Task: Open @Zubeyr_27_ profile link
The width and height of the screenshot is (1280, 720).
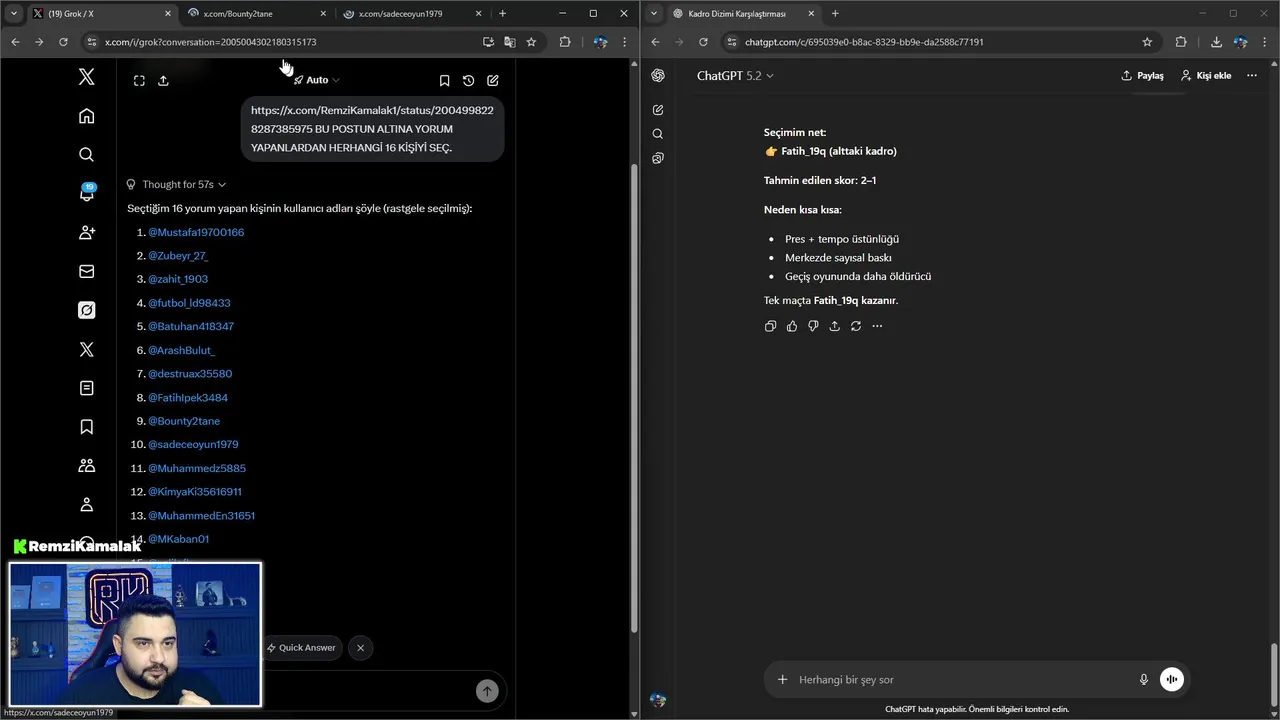Action: click(x=178, y=256)
